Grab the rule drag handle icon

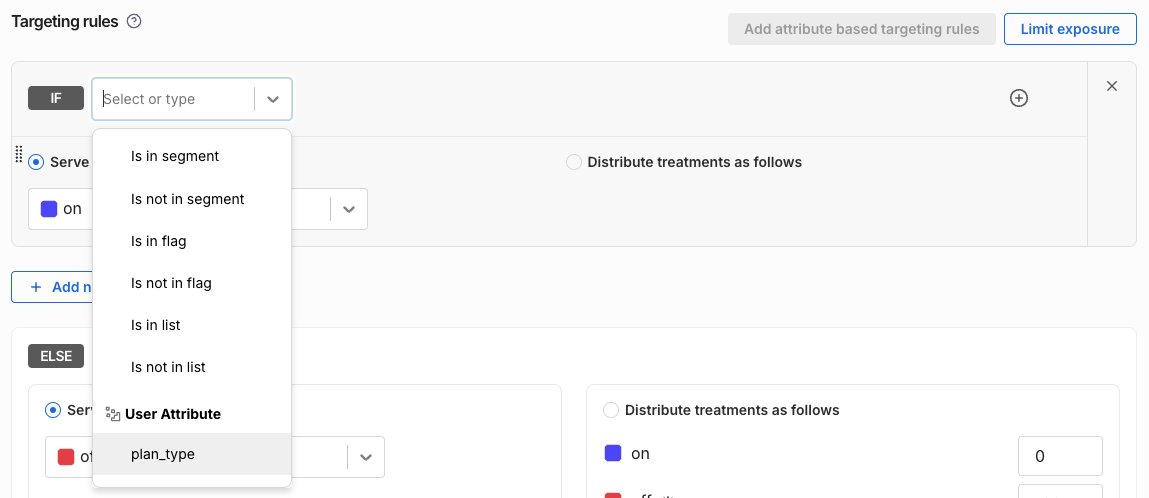pyautogui.click(x=18, y=154)
